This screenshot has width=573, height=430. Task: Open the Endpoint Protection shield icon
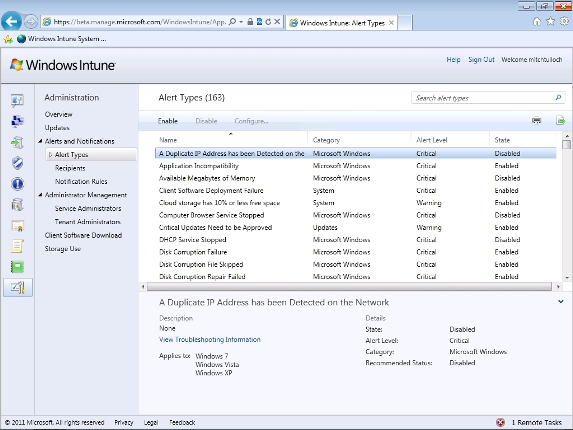click(x=17, y=163)
